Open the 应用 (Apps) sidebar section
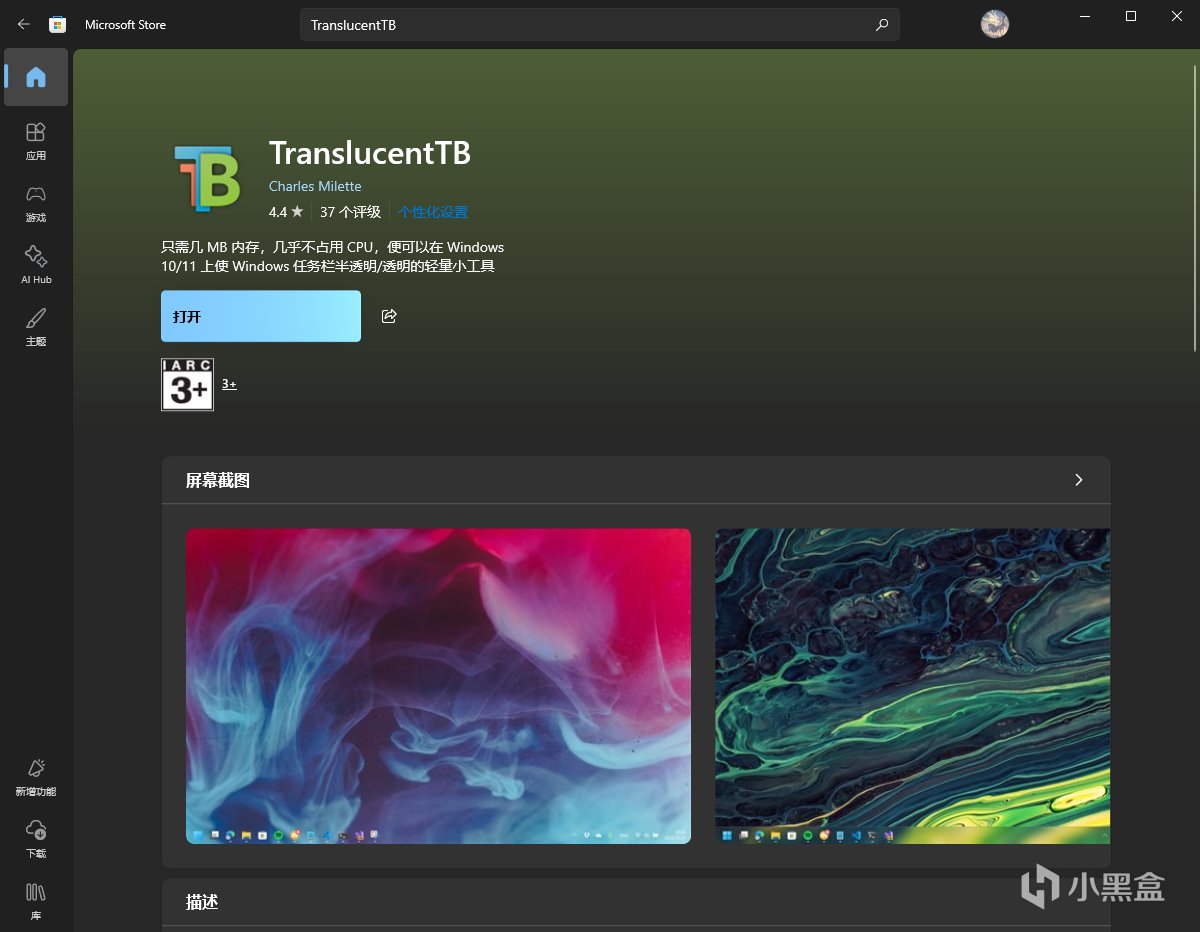This screenshot has width=1200, height=932. (x=36, y=141)
